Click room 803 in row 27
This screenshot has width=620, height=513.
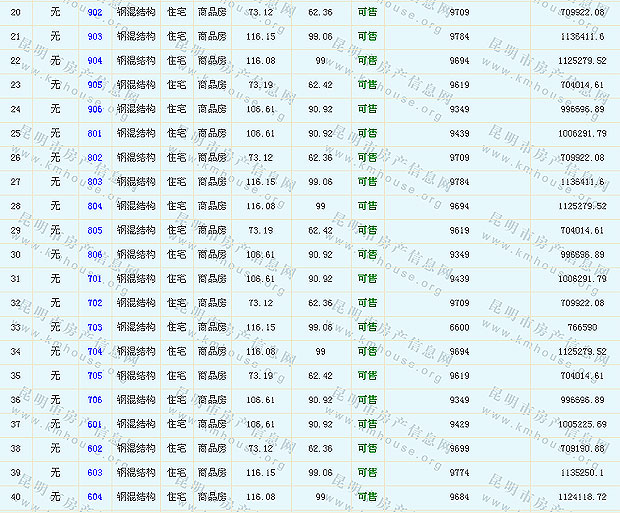pos(95,182)
